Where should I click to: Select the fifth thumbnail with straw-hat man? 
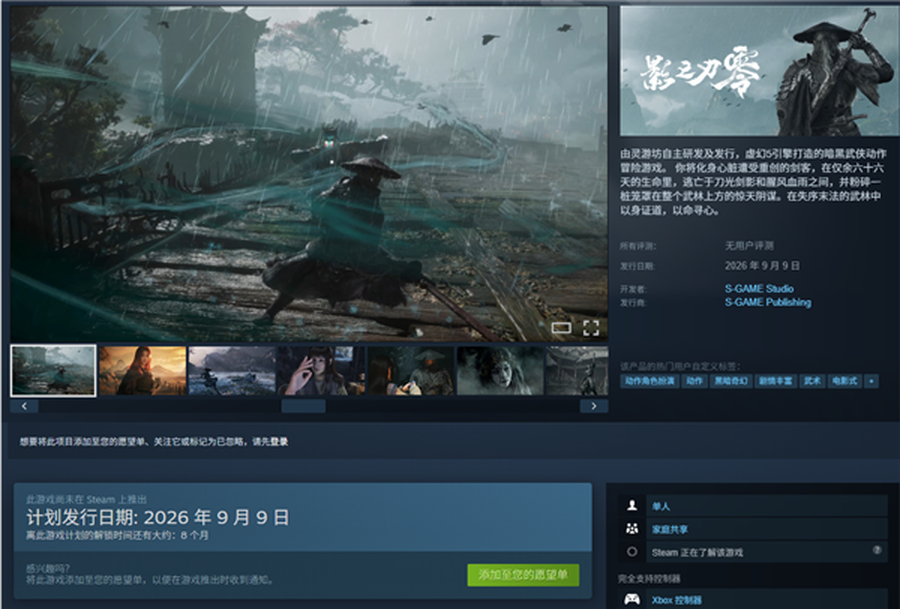pos(410,371)
